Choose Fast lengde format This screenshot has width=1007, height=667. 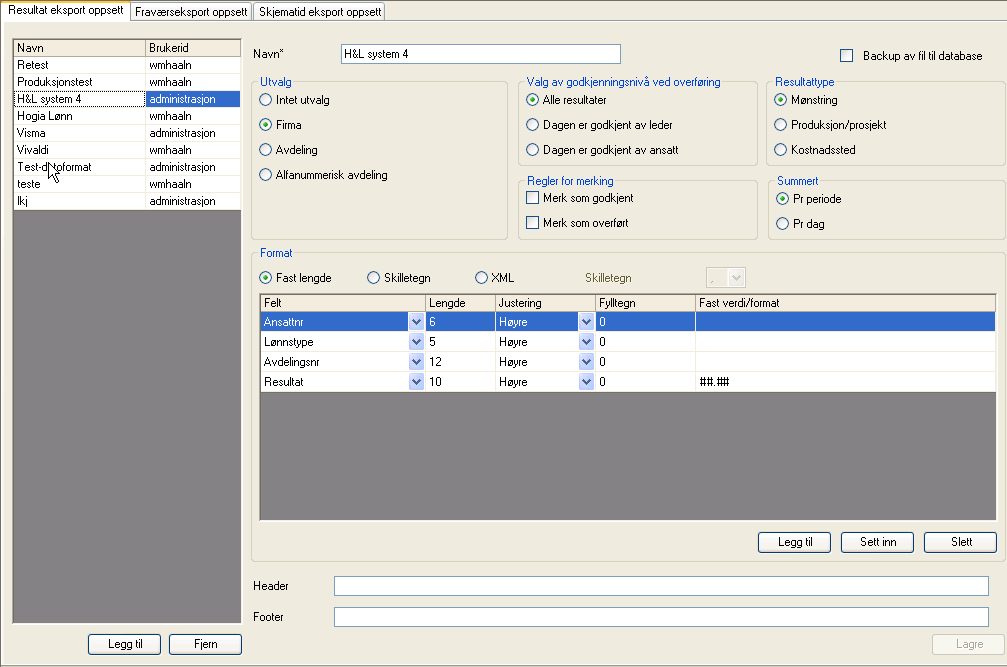(265, 277)
